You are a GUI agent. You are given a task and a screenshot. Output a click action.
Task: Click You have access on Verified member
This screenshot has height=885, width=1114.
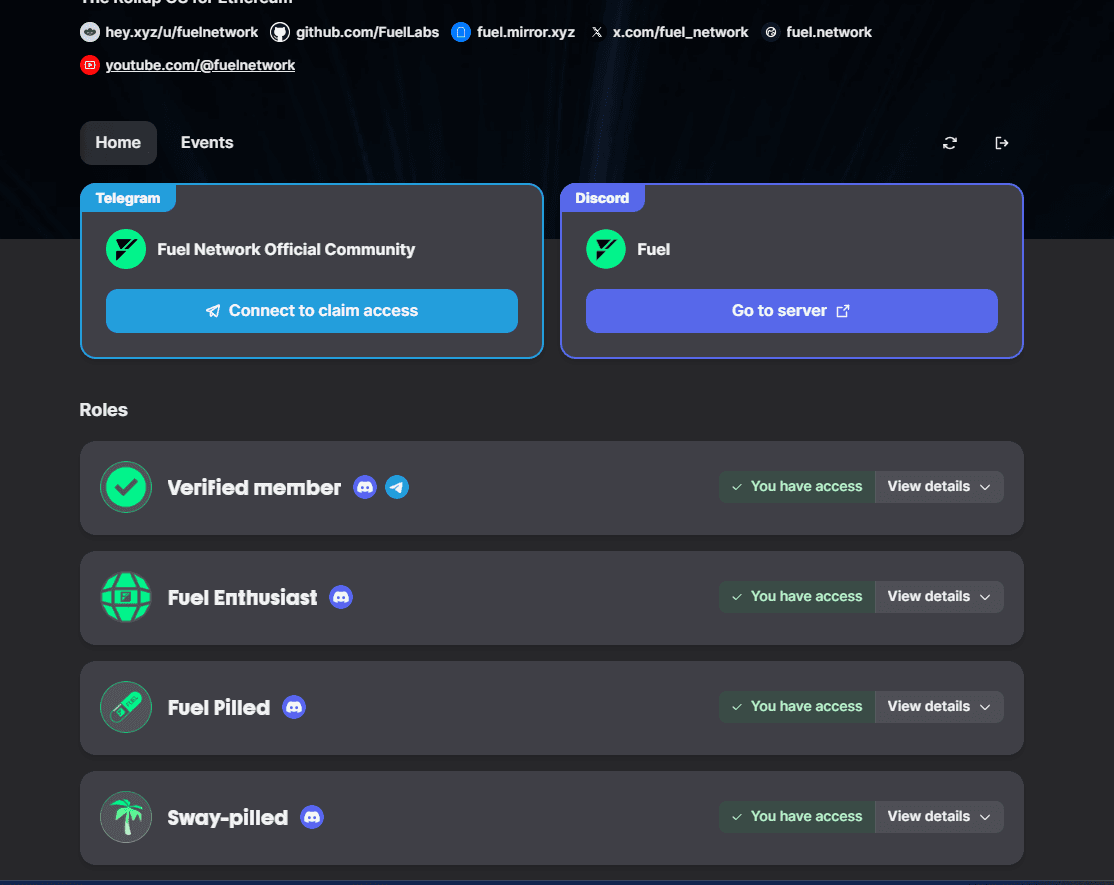tap(797, 487)
